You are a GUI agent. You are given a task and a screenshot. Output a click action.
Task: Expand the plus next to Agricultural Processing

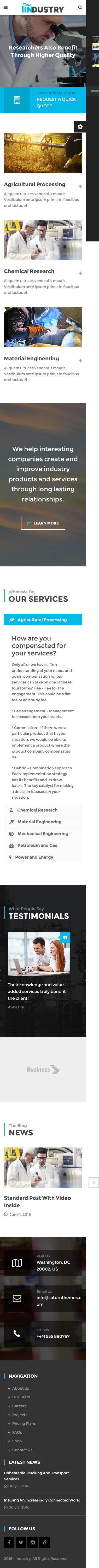(x=80, y=186)
